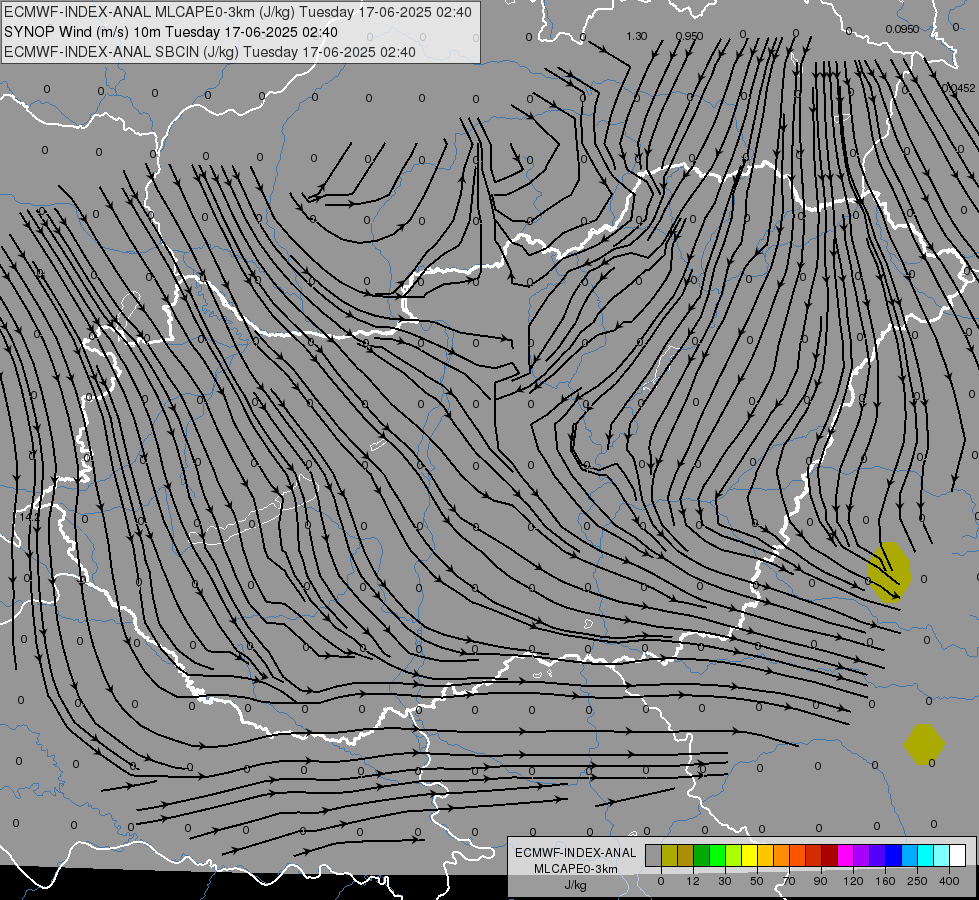979x900 pixels.
Task: Select the pure blue legend swatch
Action: 893,855
